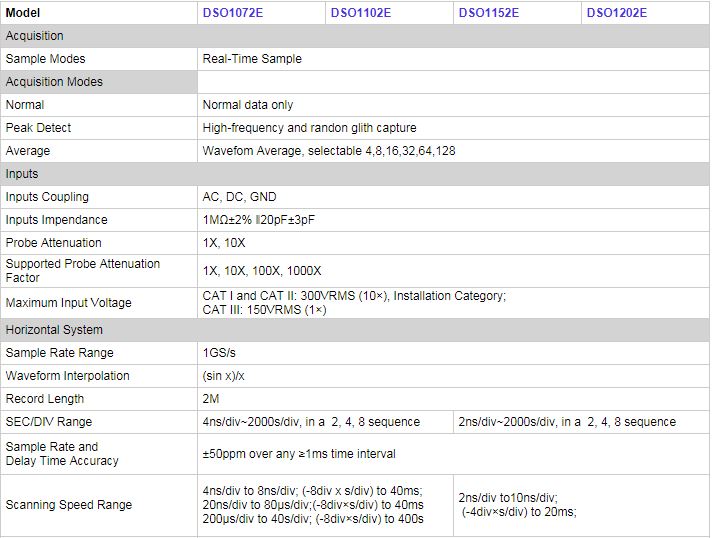Select the 'Real-Time Sample' value
This screenshot has width=715, height=538.
[x=252, y=59]
